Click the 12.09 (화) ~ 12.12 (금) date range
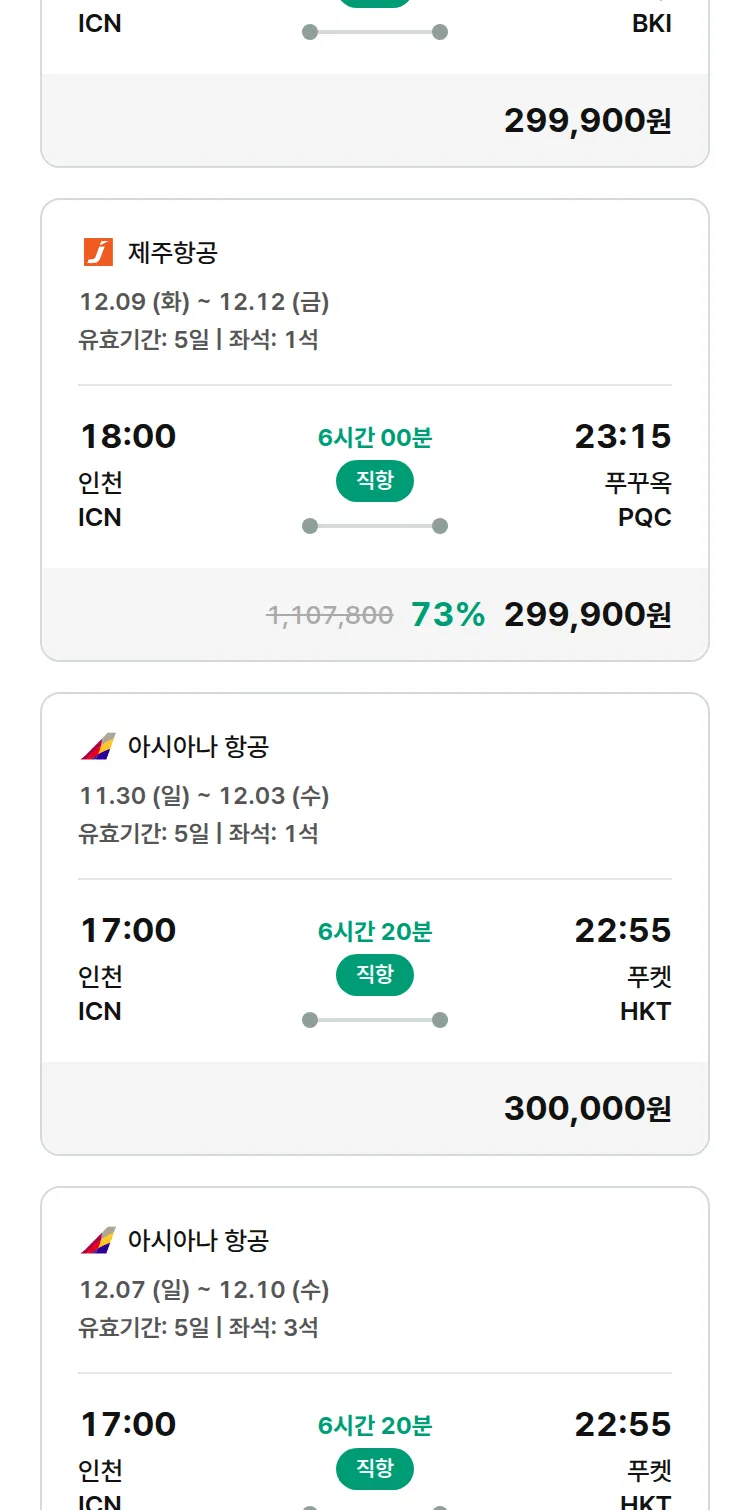Image resolution: width=750 pixels, height=1510 pixels. 204,302
